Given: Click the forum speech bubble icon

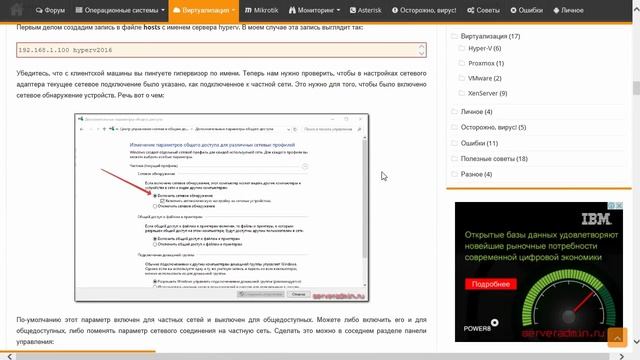Looking at the screenshot, I should 39,10.
